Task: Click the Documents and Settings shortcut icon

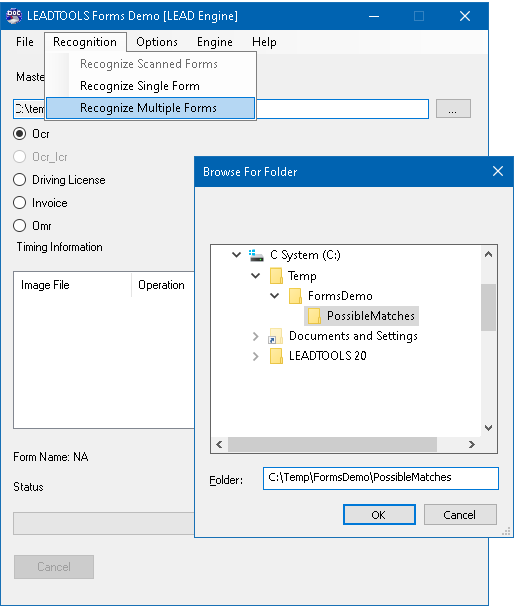Action: pyautogui.click(x=276, y=336)
